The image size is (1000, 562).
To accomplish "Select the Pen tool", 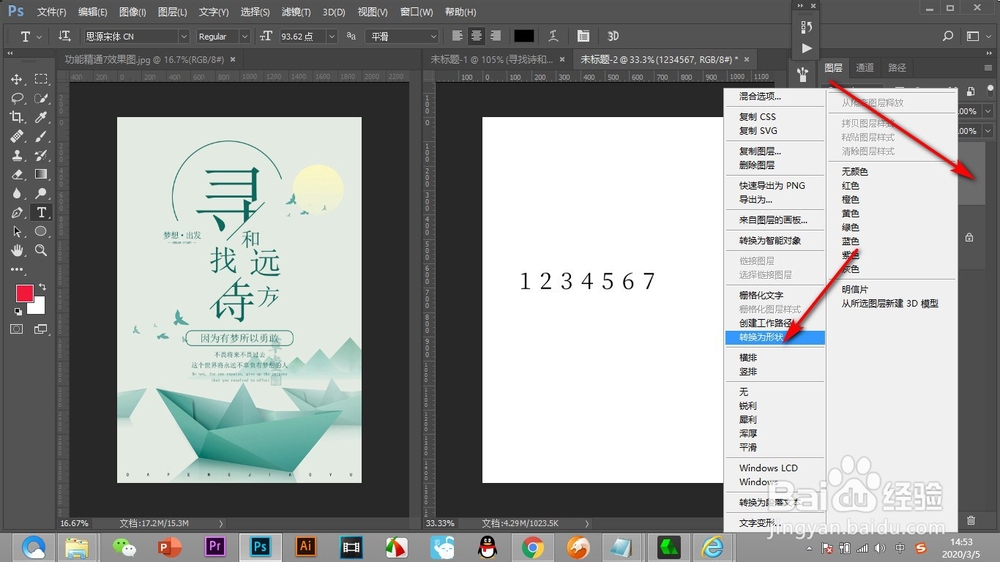I will [17, 212].
